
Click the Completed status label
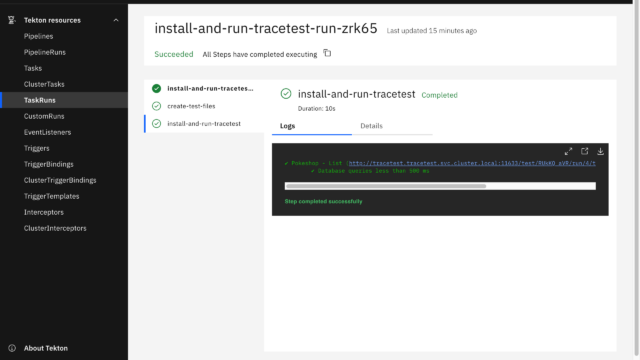[439, 95]
